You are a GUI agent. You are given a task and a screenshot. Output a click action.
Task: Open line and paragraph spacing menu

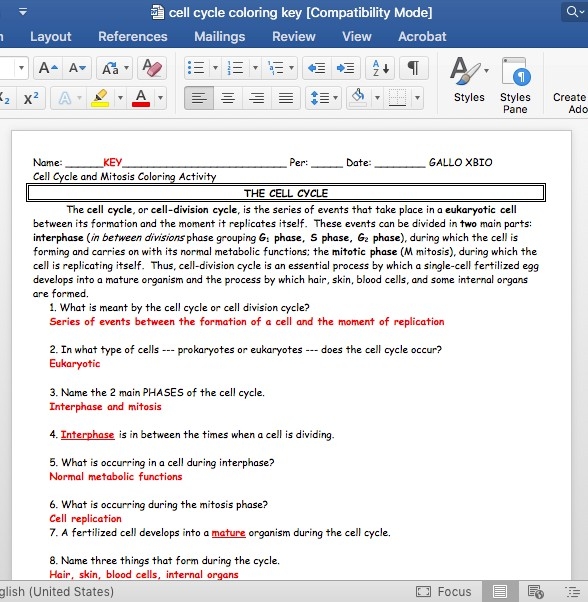[324, 98]
